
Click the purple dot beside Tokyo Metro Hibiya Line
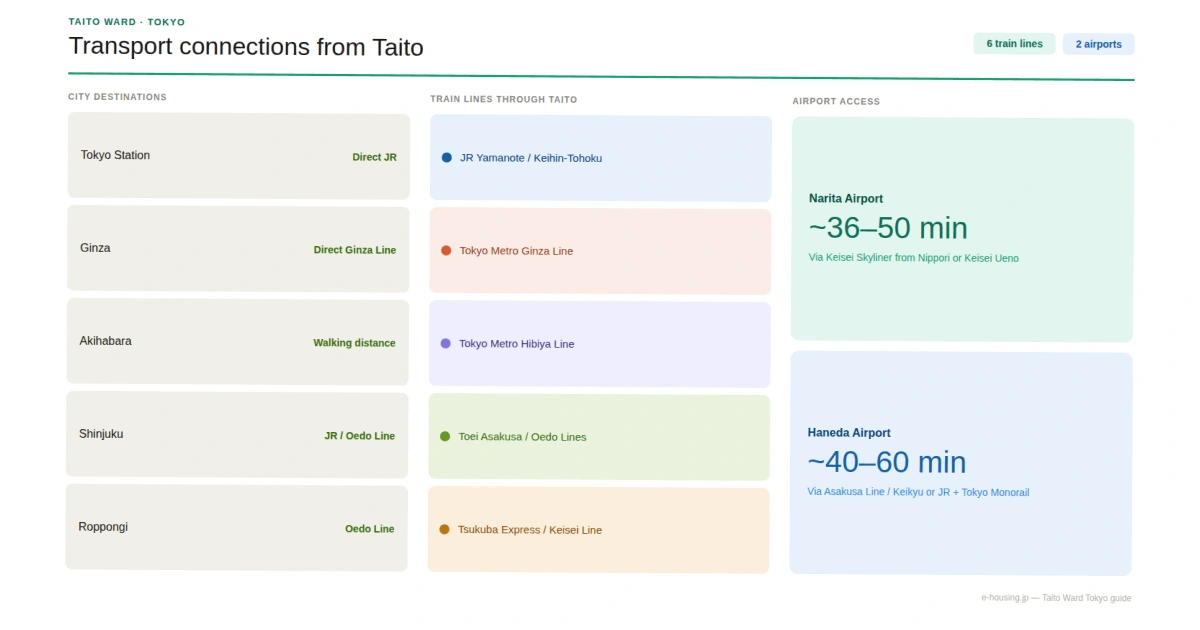click(x=446, y=343)
